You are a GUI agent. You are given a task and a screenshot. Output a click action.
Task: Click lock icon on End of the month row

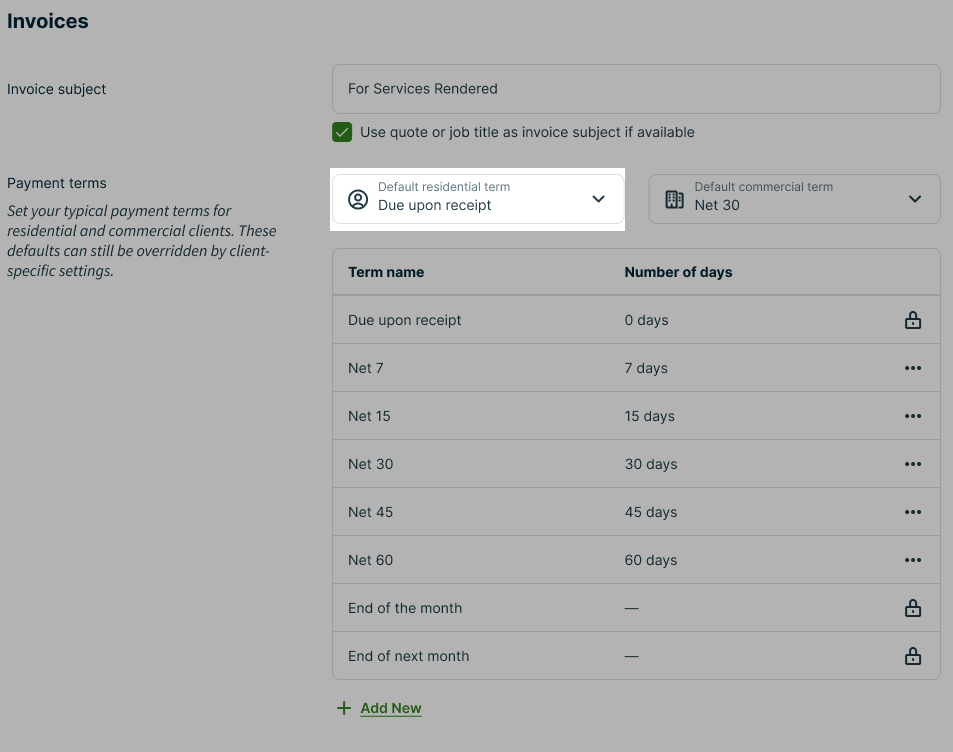[912, 608]
